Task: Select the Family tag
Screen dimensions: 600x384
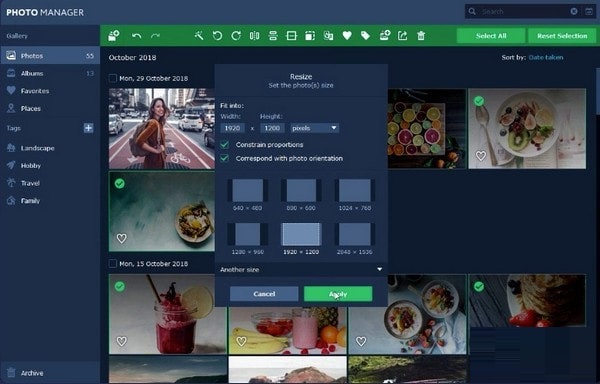Action: click(x=50, y=201)
